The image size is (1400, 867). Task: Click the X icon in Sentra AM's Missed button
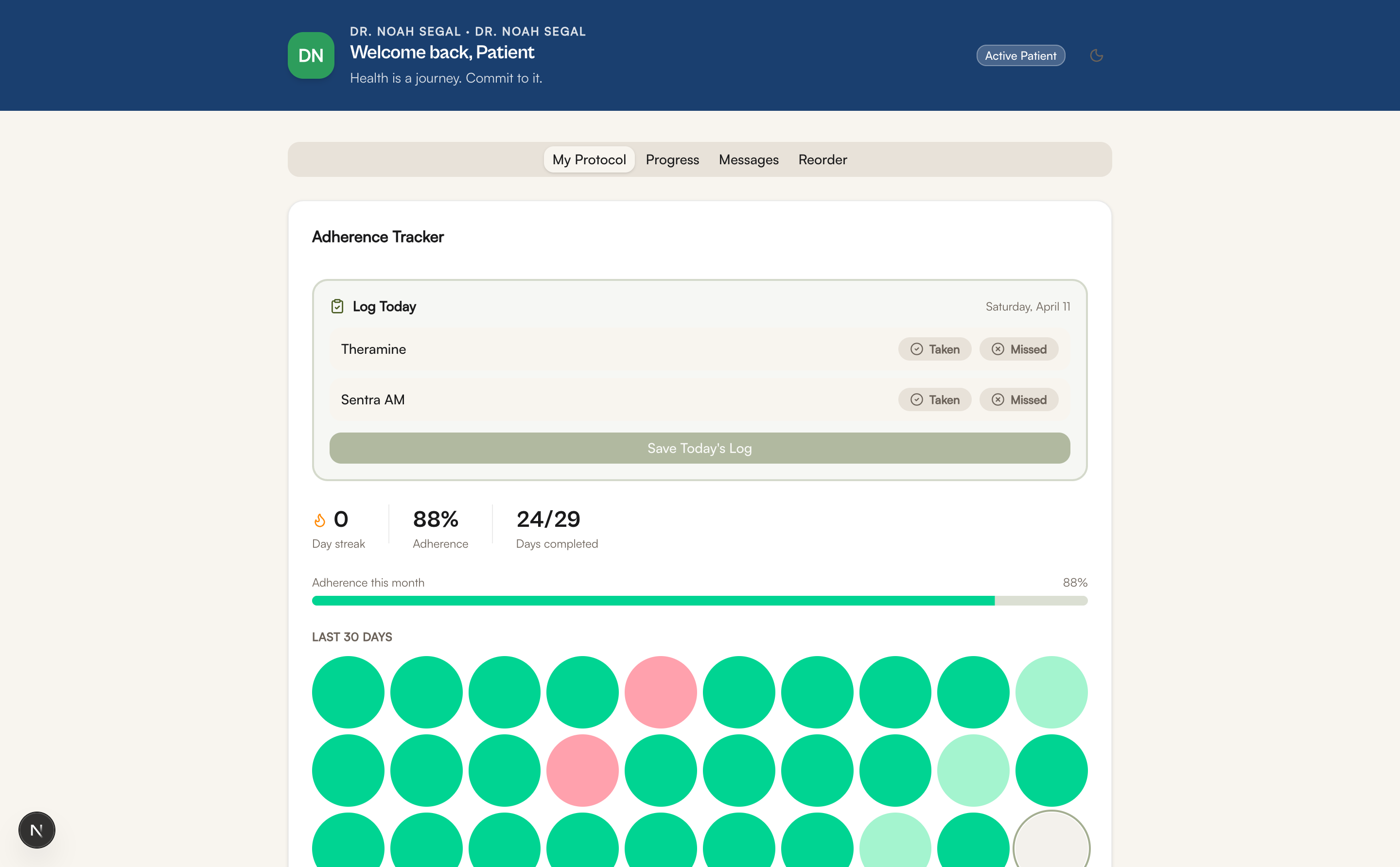tap(998, 399)
